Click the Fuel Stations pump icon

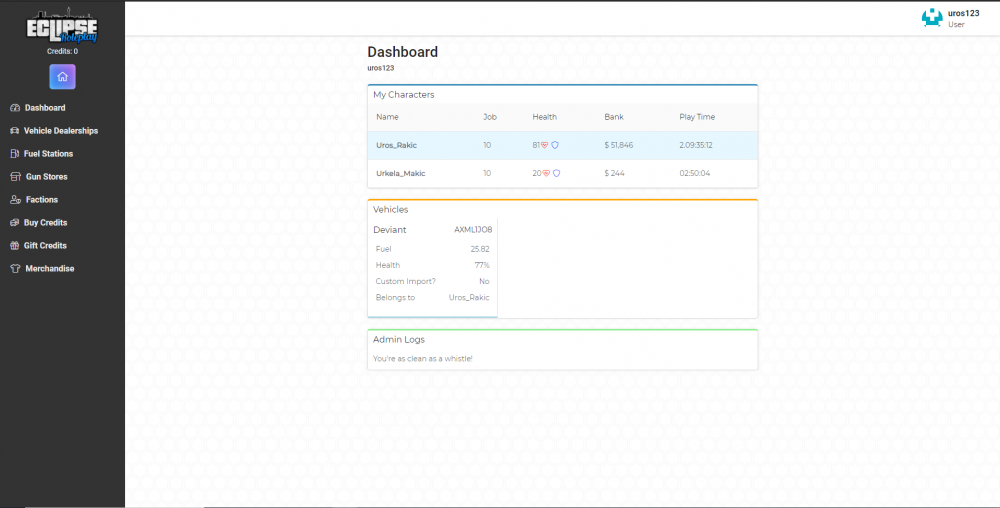coord(15,154)
